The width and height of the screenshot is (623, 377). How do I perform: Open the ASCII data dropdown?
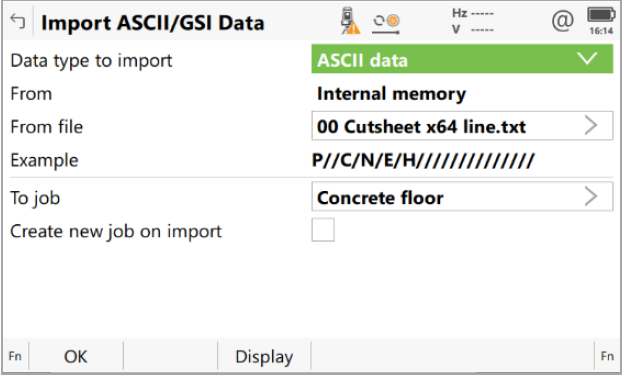point(462,59)
